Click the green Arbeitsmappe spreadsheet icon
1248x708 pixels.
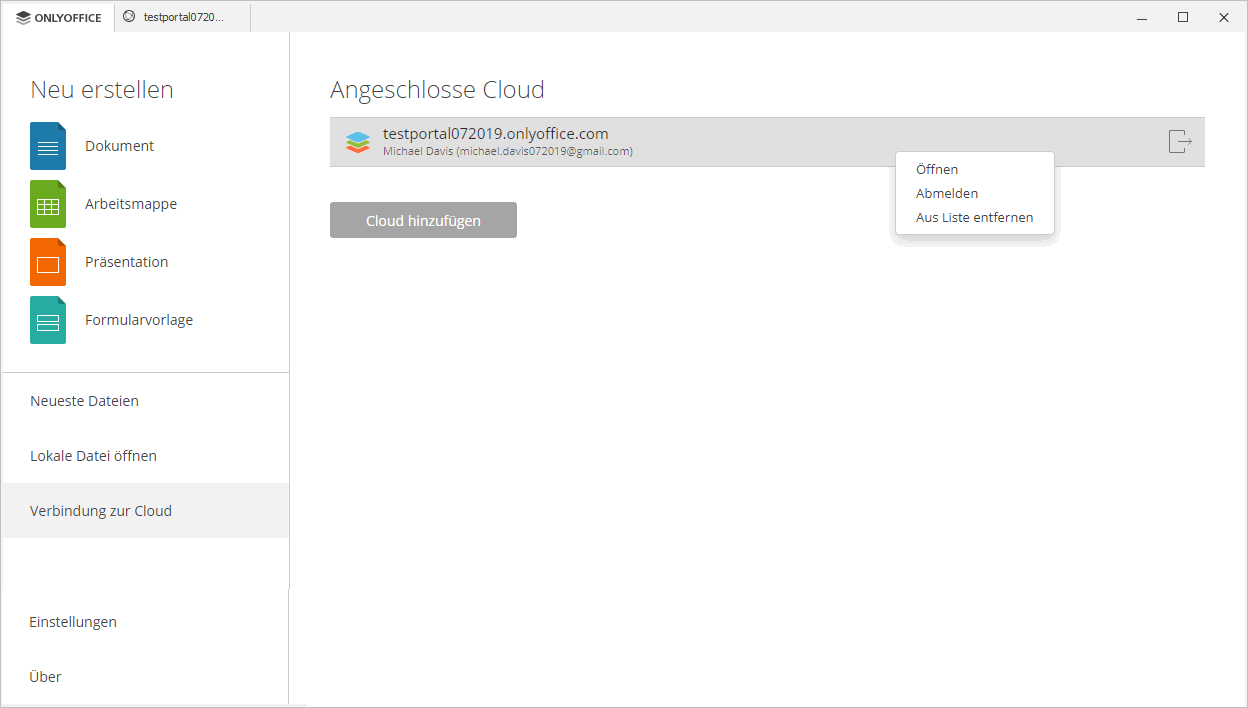coord(48,204)
